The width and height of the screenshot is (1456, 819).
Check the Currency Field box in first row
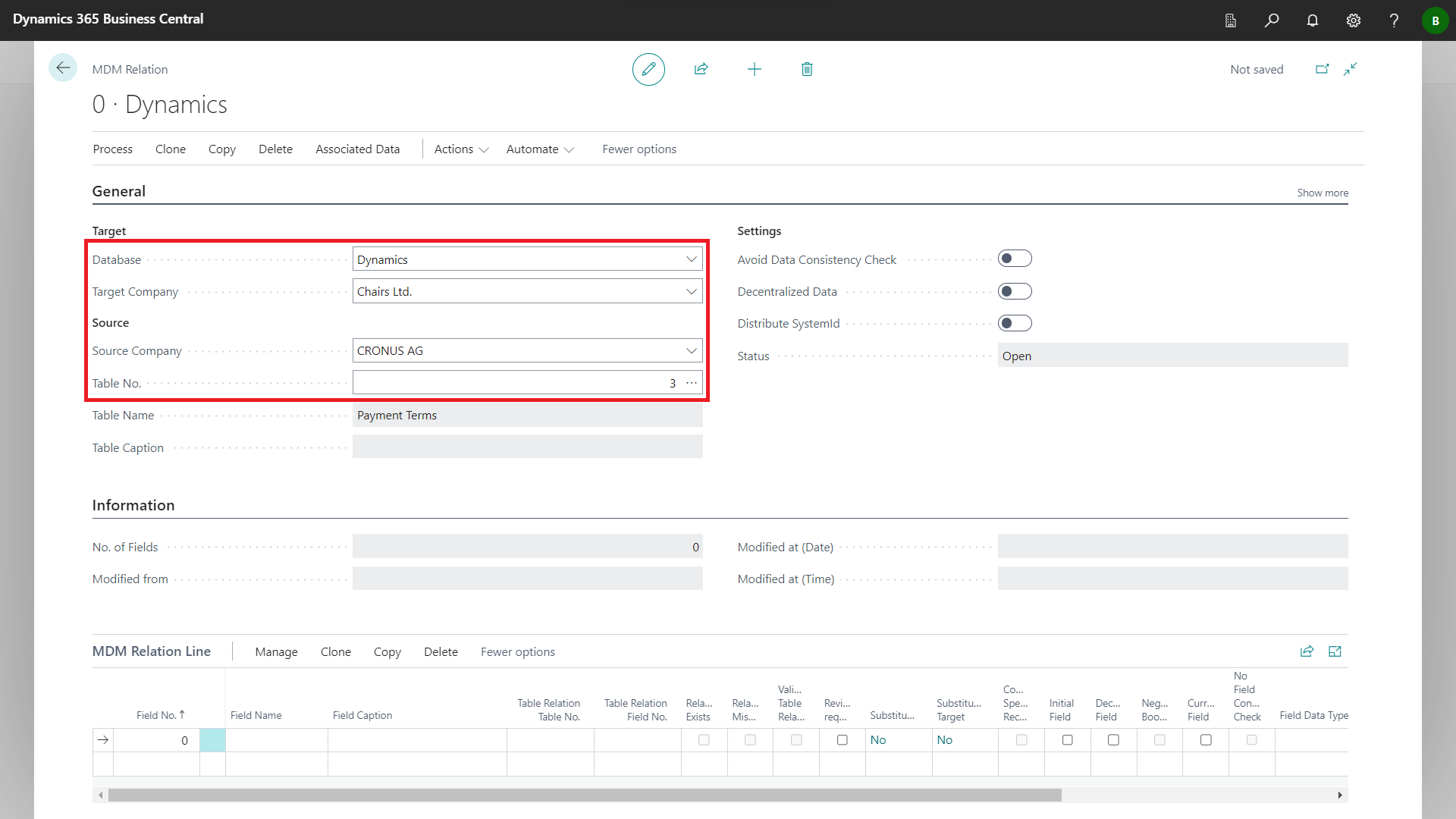coord(1206,740)
